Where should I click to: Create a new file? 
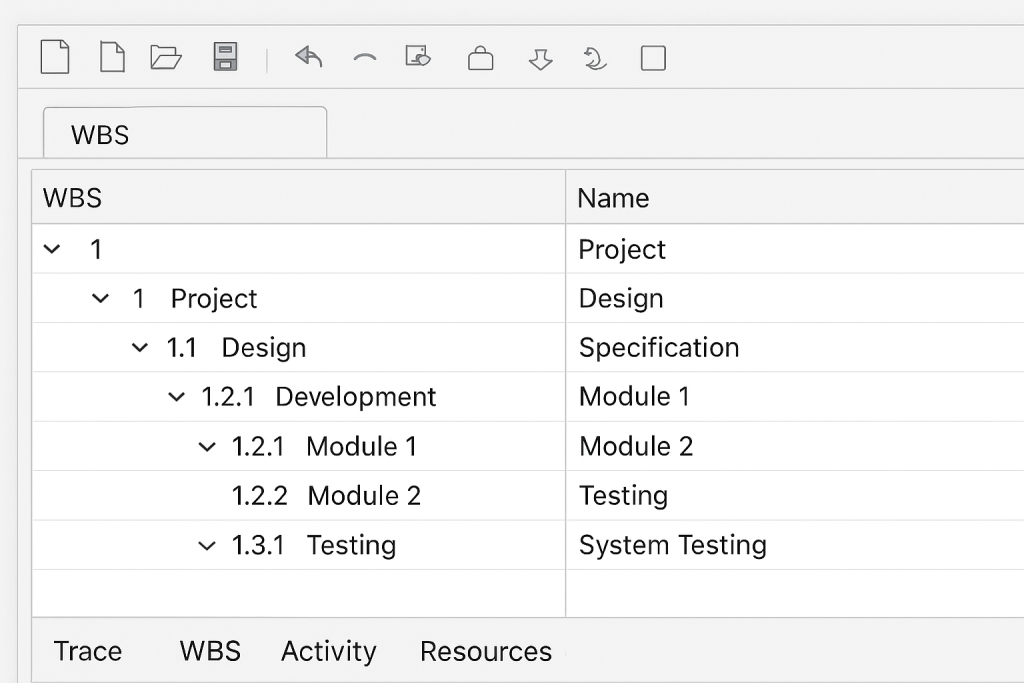click(x=55, y=58)
